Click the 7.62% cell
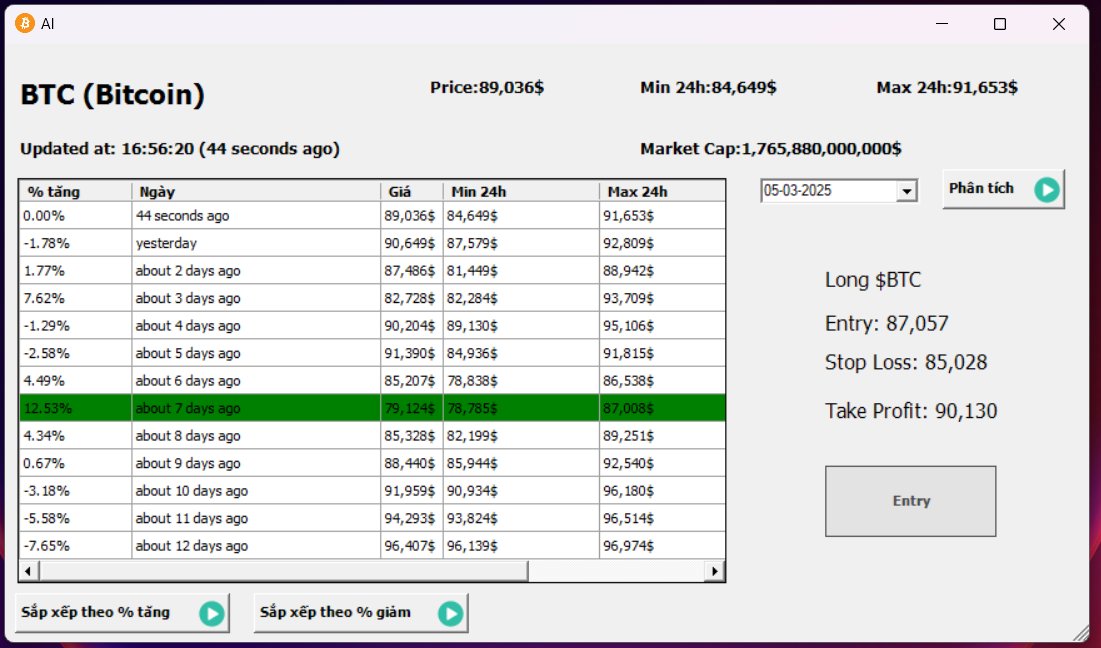1101x648 pixels. click(76, 298)
